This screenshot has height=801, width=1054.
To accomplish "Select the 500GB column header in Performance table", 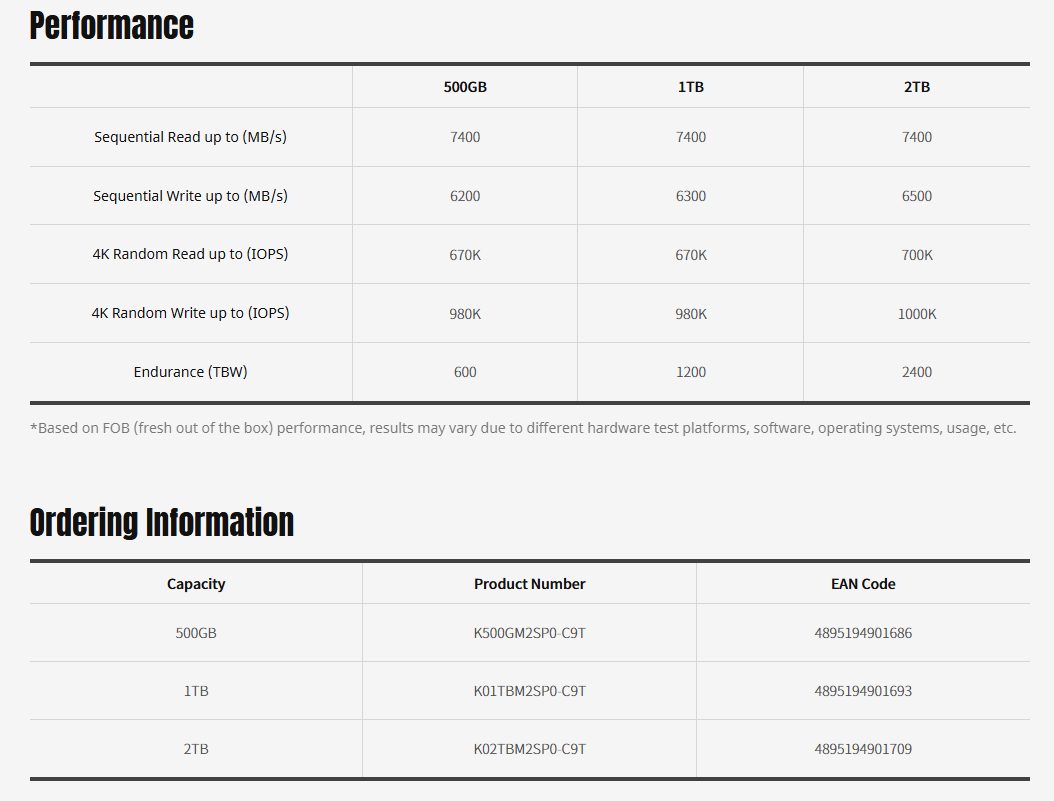I will tap(465, 87).
